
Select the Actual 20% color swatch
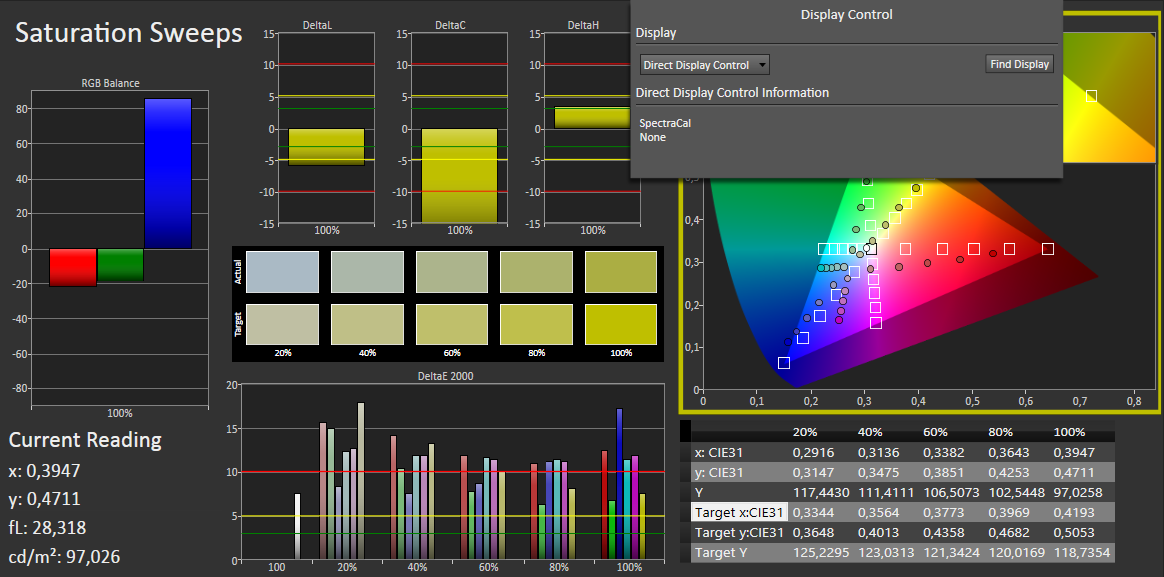click(x=281, y=272)
